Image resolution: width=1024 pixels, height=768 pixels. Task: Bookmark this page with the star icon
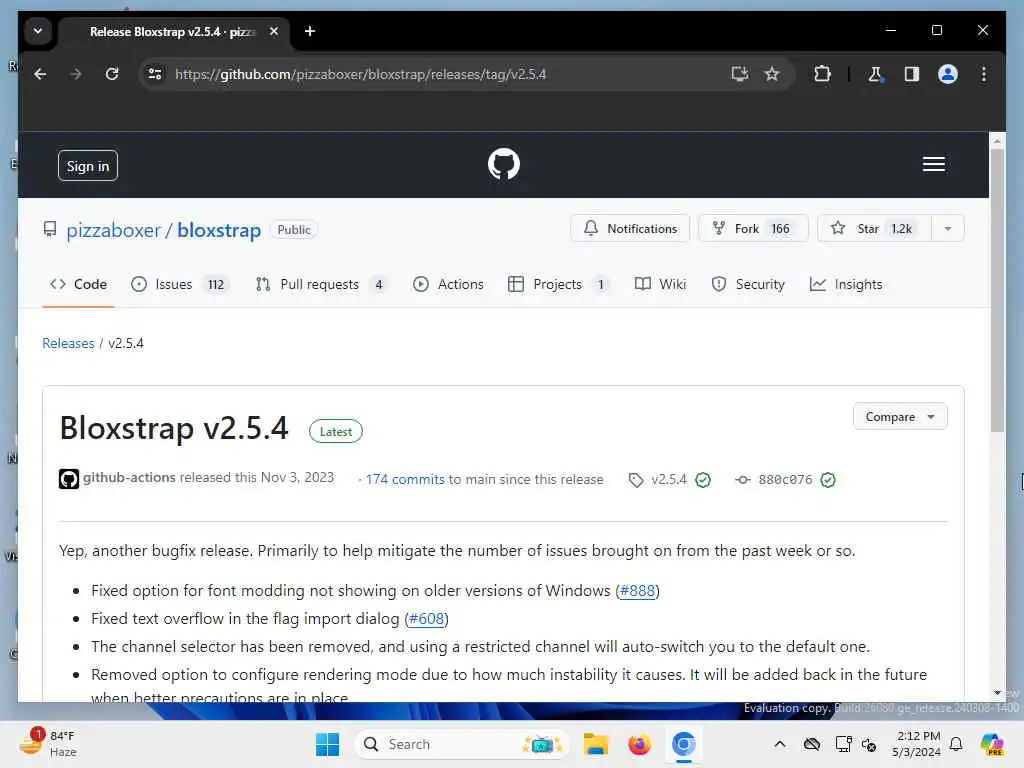tap(772, 74)
